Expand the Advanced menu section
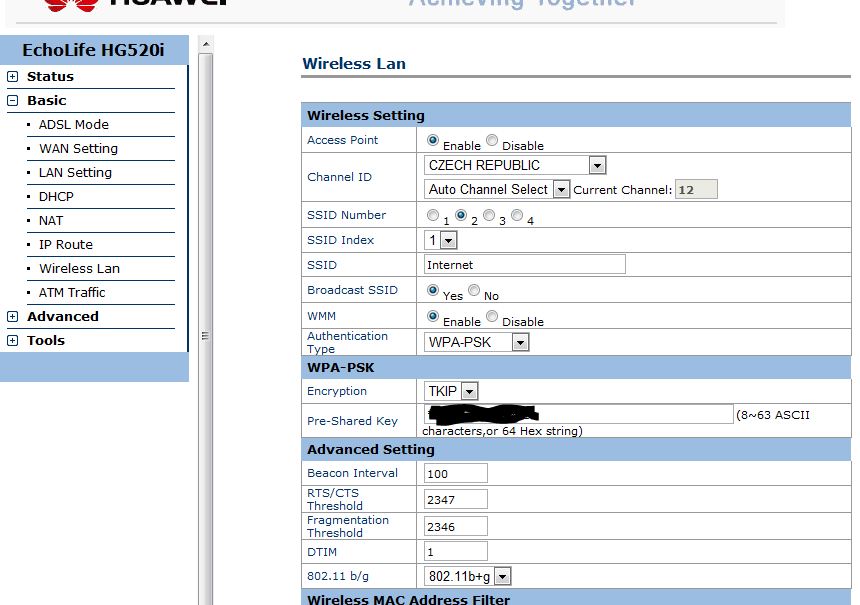This screenshot has width=860, height=605. click(13, 317)
